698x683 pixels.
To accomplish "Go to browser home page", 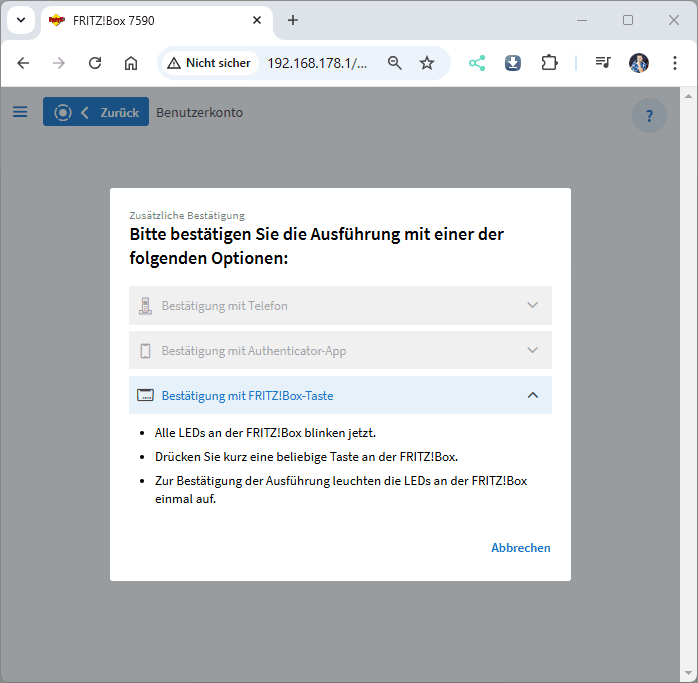I will pos(131,63).
